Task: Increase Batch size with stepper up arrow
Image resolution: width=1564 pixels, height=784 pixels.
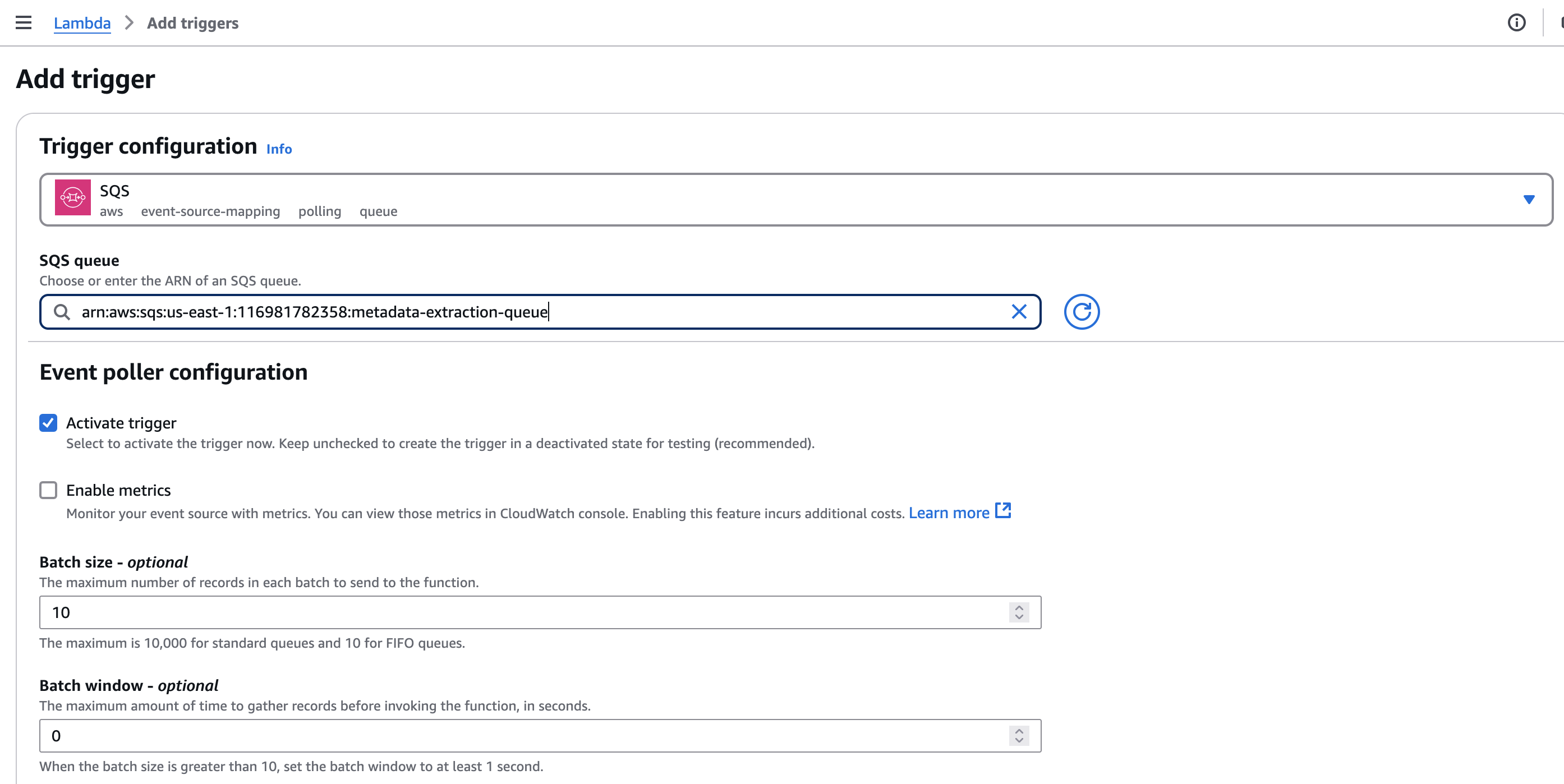Action: click(x=1019, y=607)
